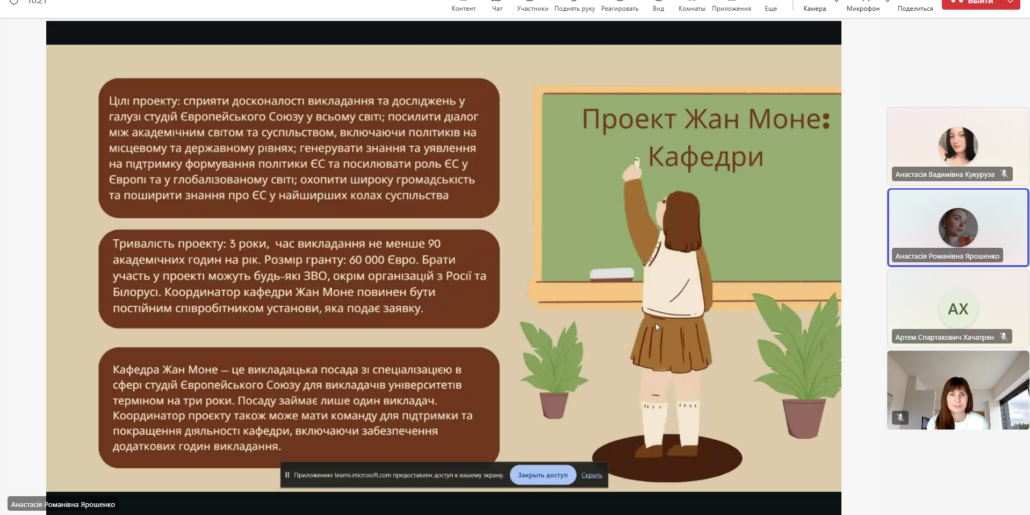The width and height of the screenshot is (1030, 515).
Task: Open the Приложения apps menu
Action: pos(731,6)
